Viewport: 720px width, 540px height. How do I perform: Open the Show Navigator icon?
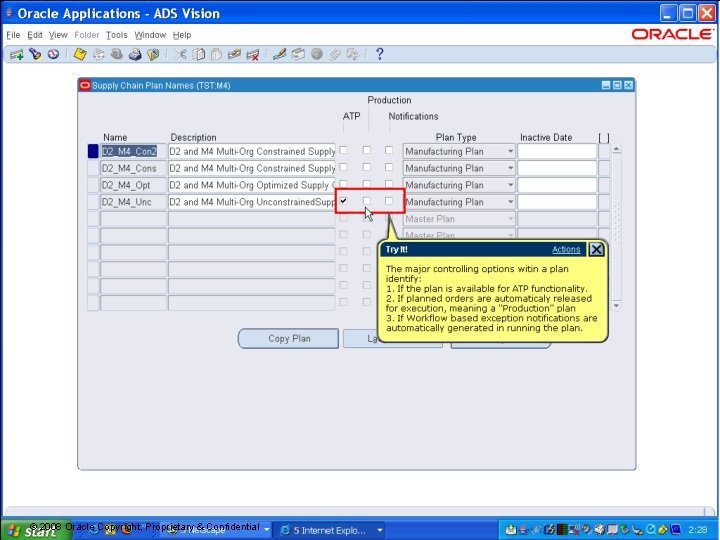tap(53, 55)
